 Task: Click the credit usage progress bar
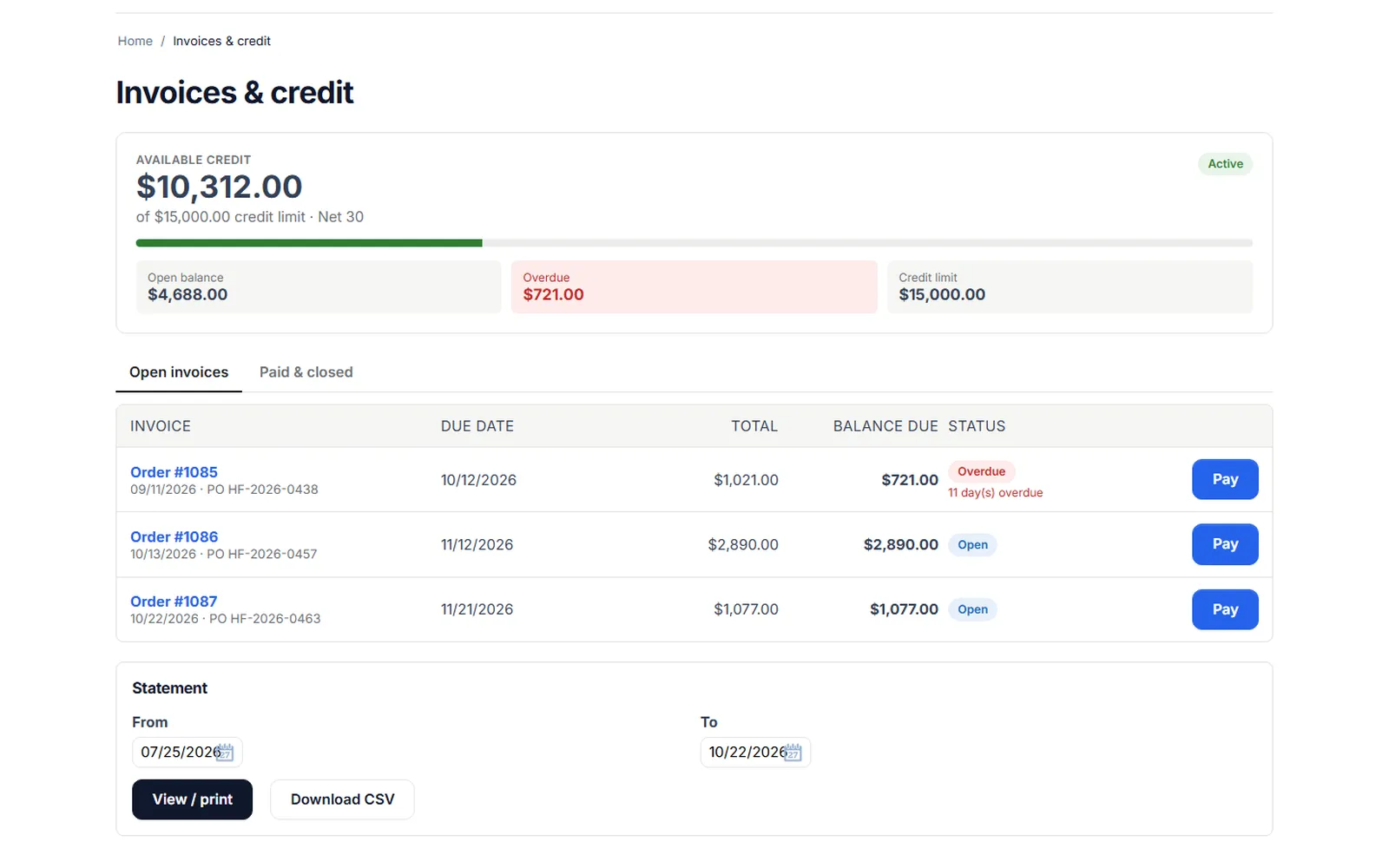(694, 243)
